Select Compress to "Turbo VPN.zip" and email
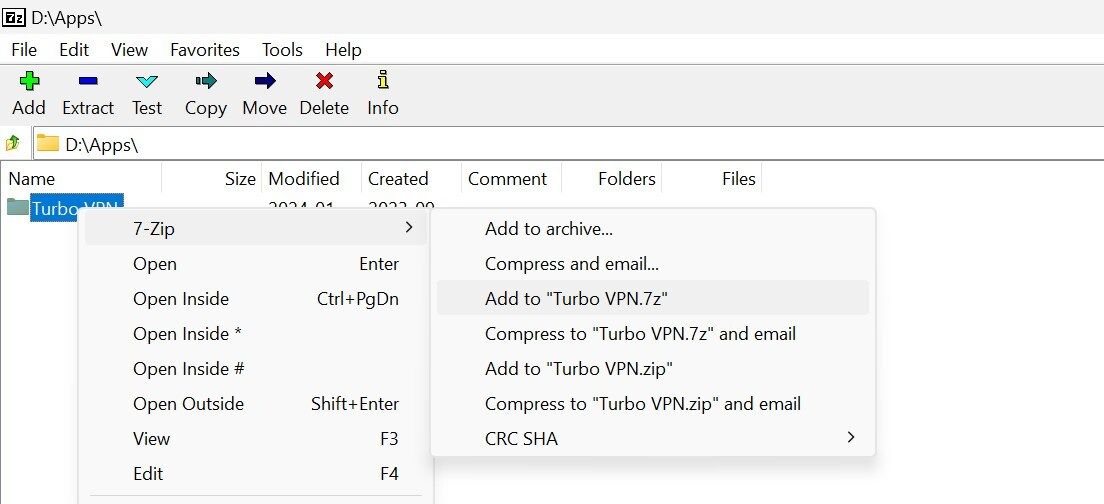This screenshot has width=1104, height=504. tap(653, 404)
